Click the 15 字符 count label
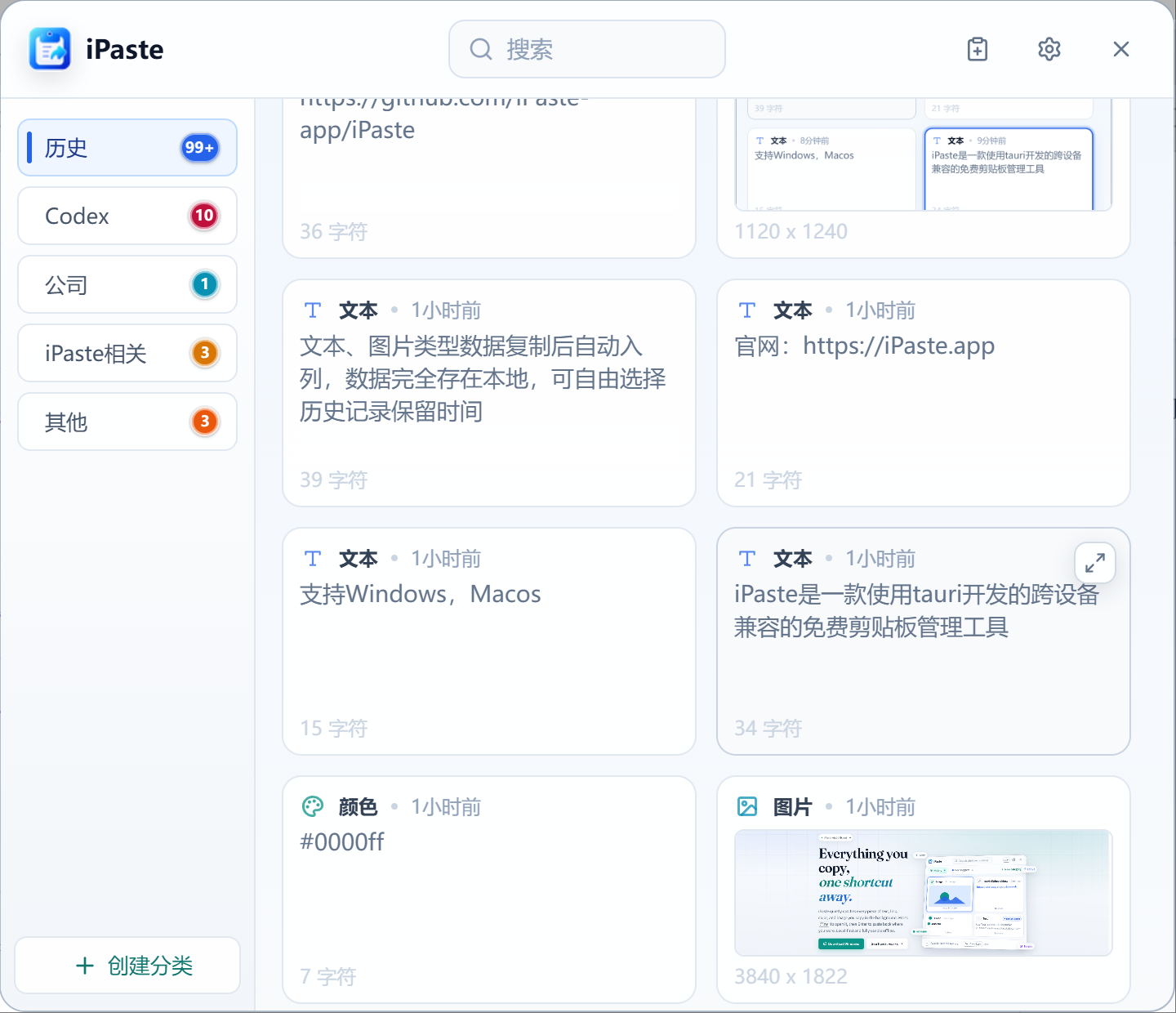1176x1013 pixels. pos(333,728)
